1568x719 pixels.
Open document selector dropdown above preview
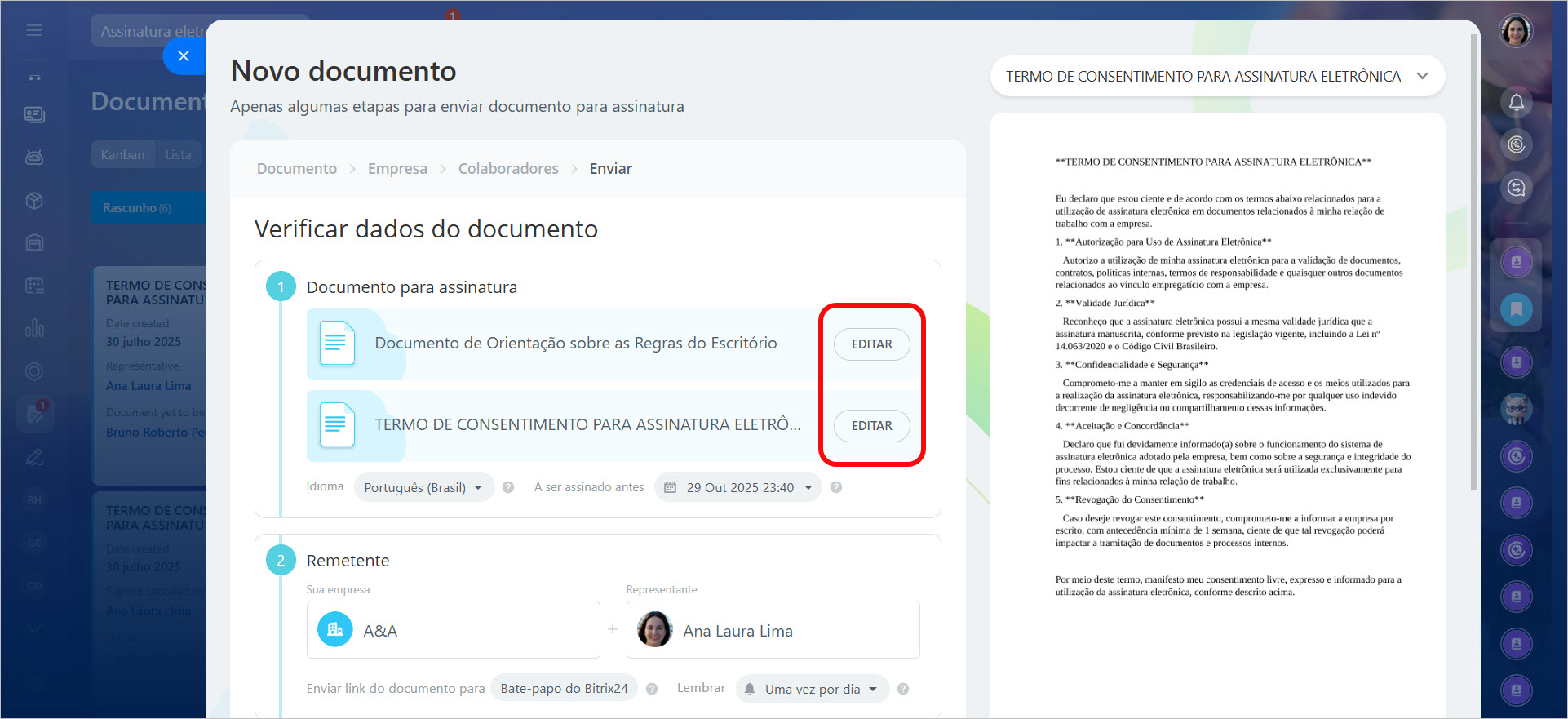1217,77
